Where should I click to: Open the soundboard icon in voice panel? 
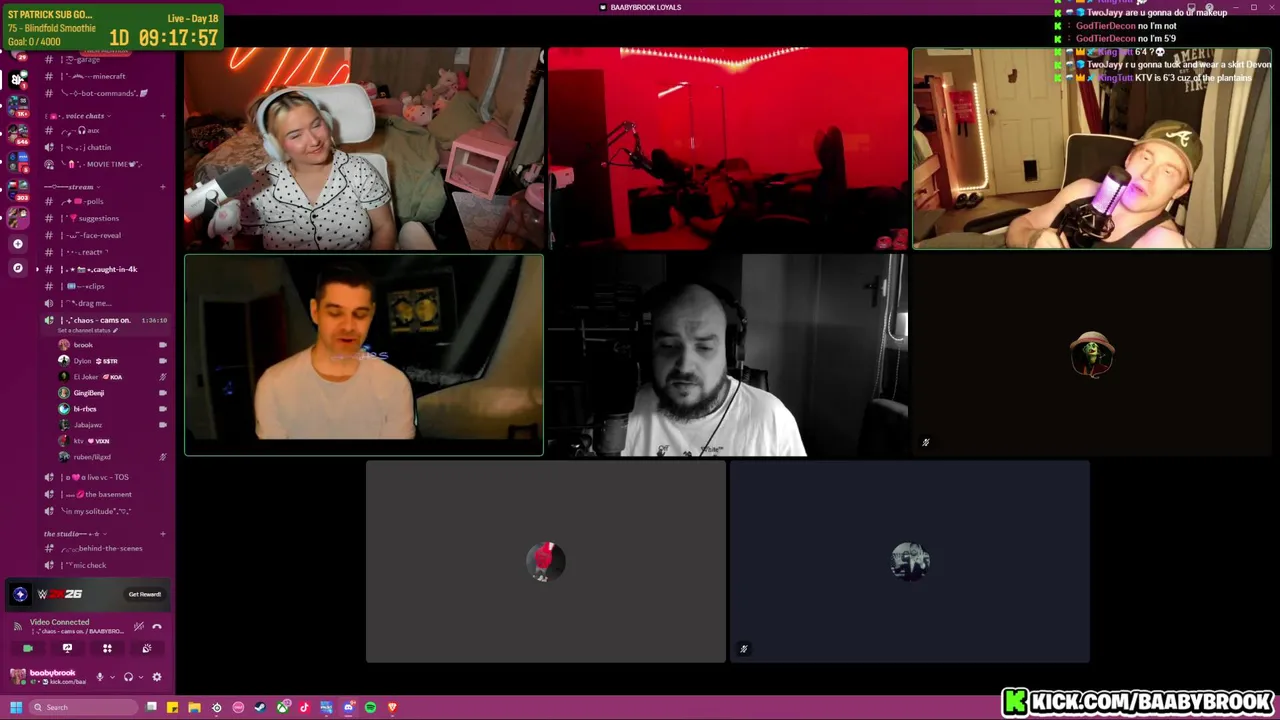[x=146, y=648]
